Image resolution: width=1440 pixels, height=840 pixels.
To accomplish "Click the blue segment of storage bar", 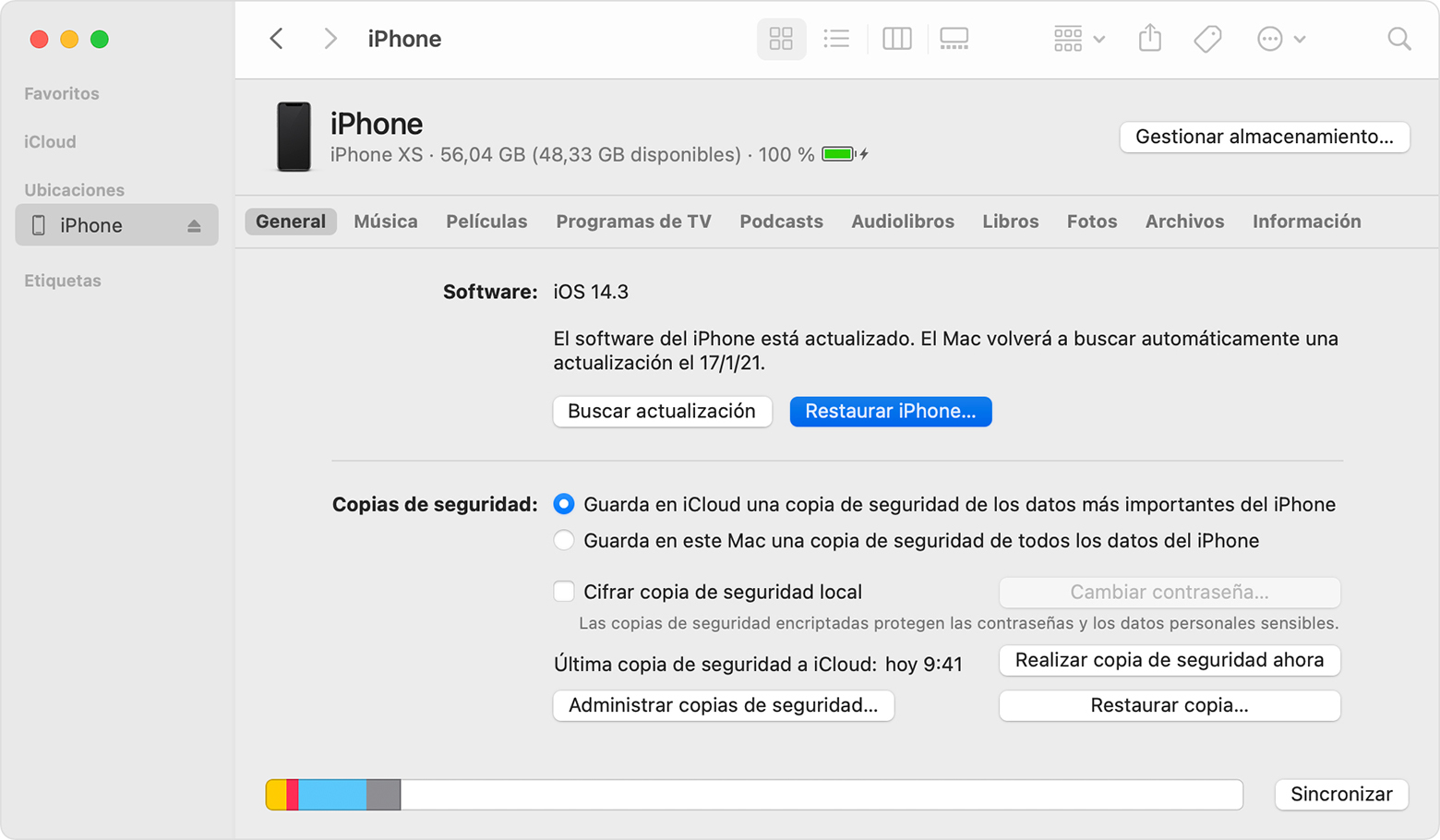I will 332,795.
